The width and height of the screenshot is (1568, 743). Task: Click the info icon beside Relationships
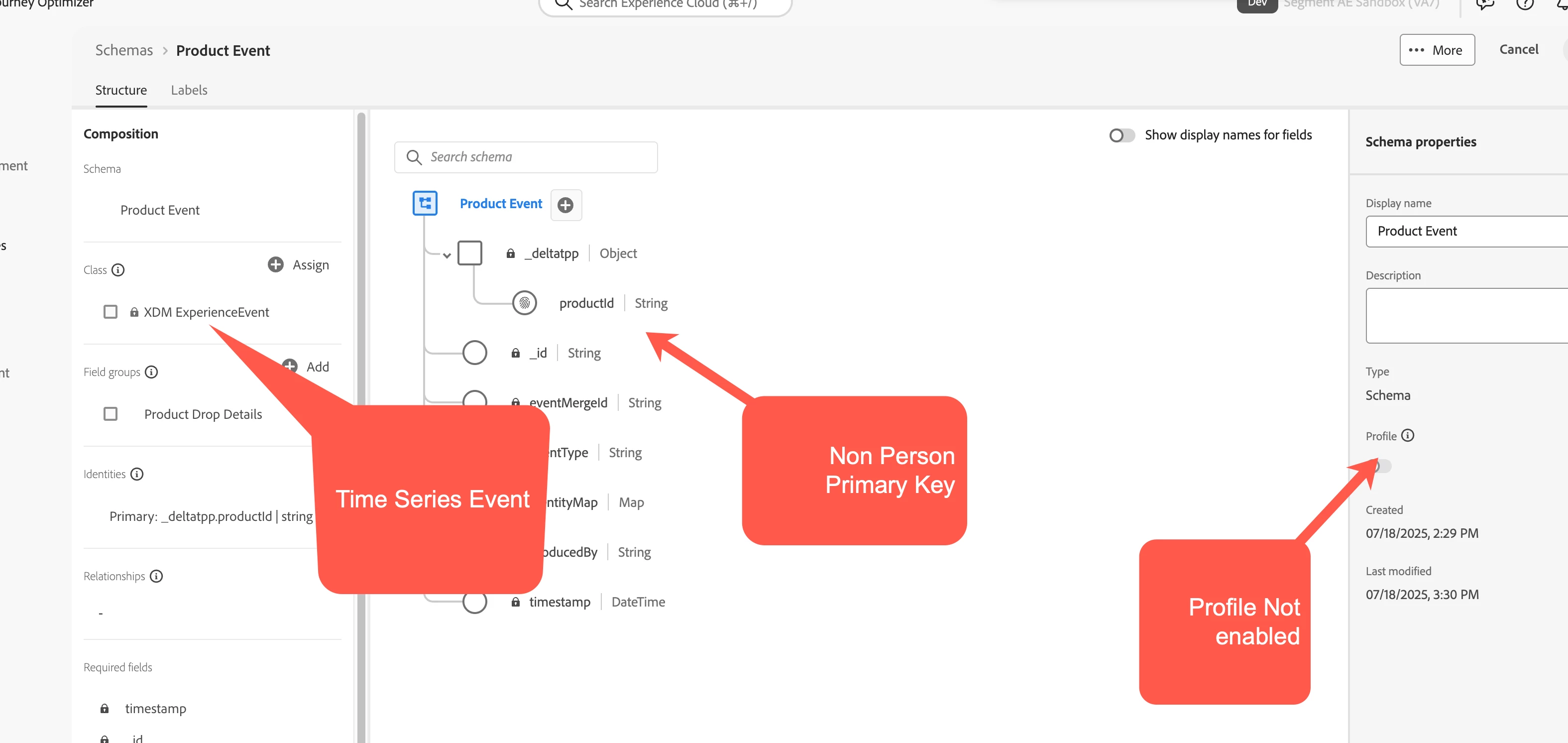coord(156,576)
